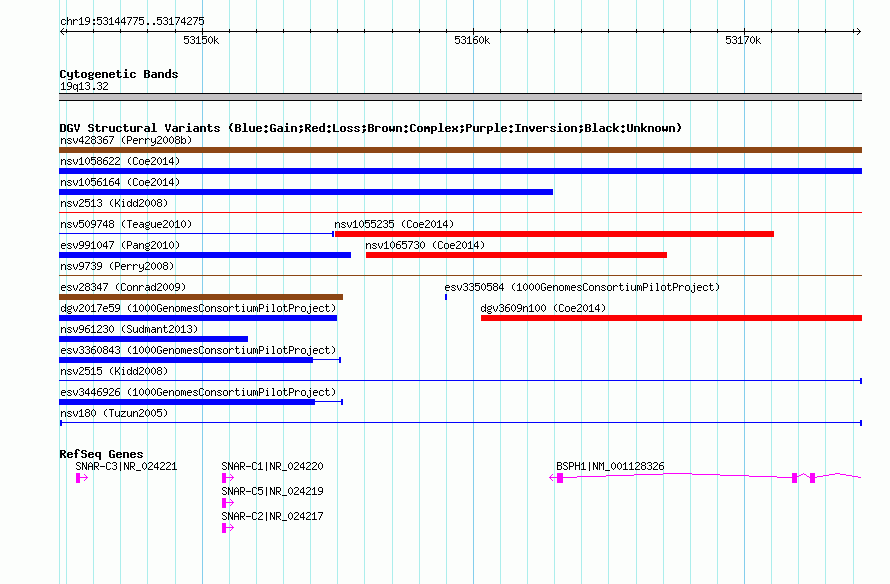Select the nsv1058622 (Coe2014) blue gain bar

460,171
